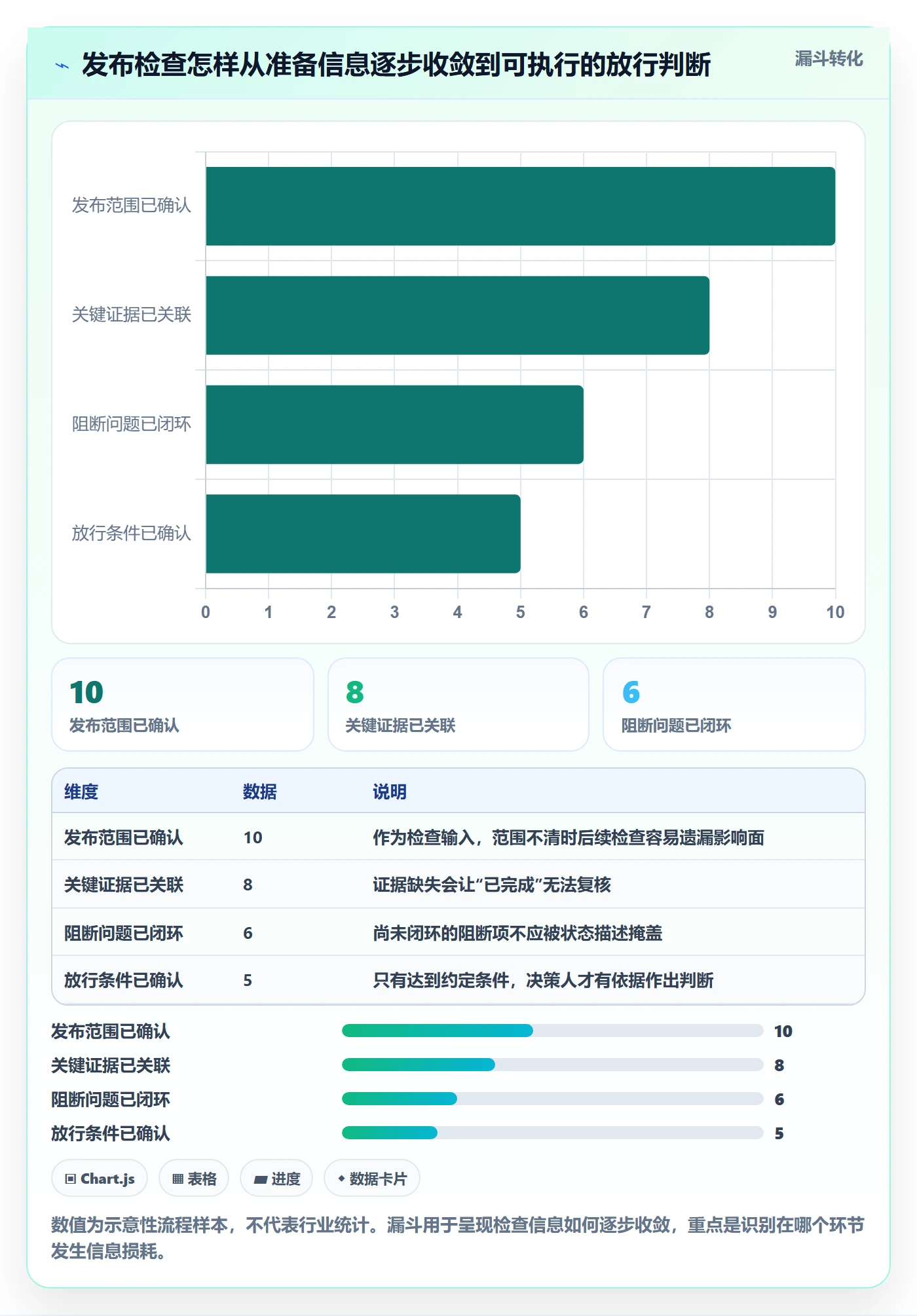This screenshot has height=1316, width=917.
Task: Click the 数据 column header
Action: pyautogui.click(x=260, y=792)
